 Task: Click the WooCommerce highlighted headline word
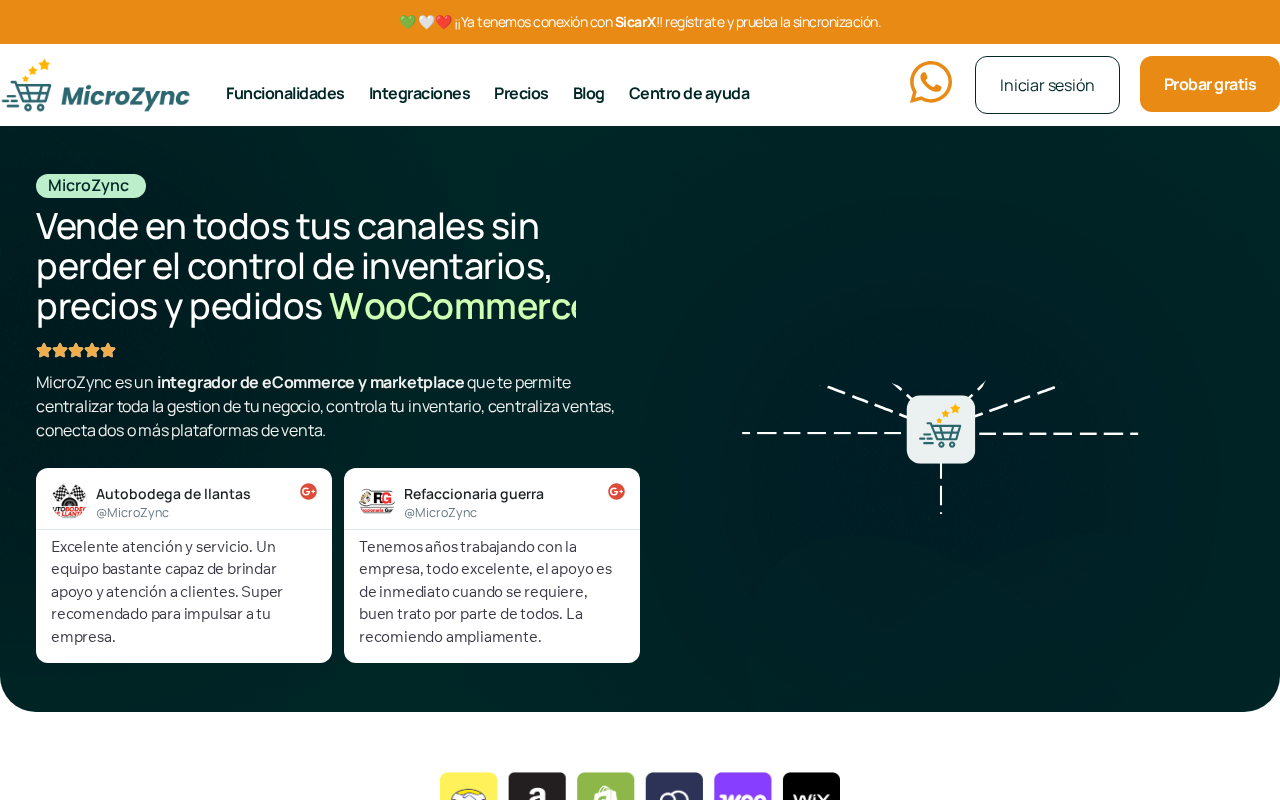453,306
